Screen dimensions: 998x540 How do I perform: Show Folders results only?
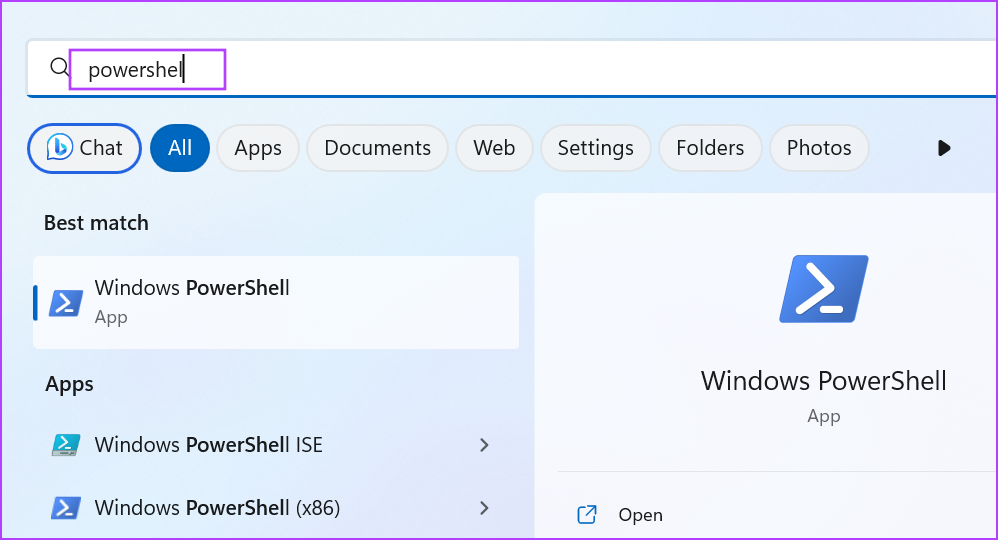710,148
